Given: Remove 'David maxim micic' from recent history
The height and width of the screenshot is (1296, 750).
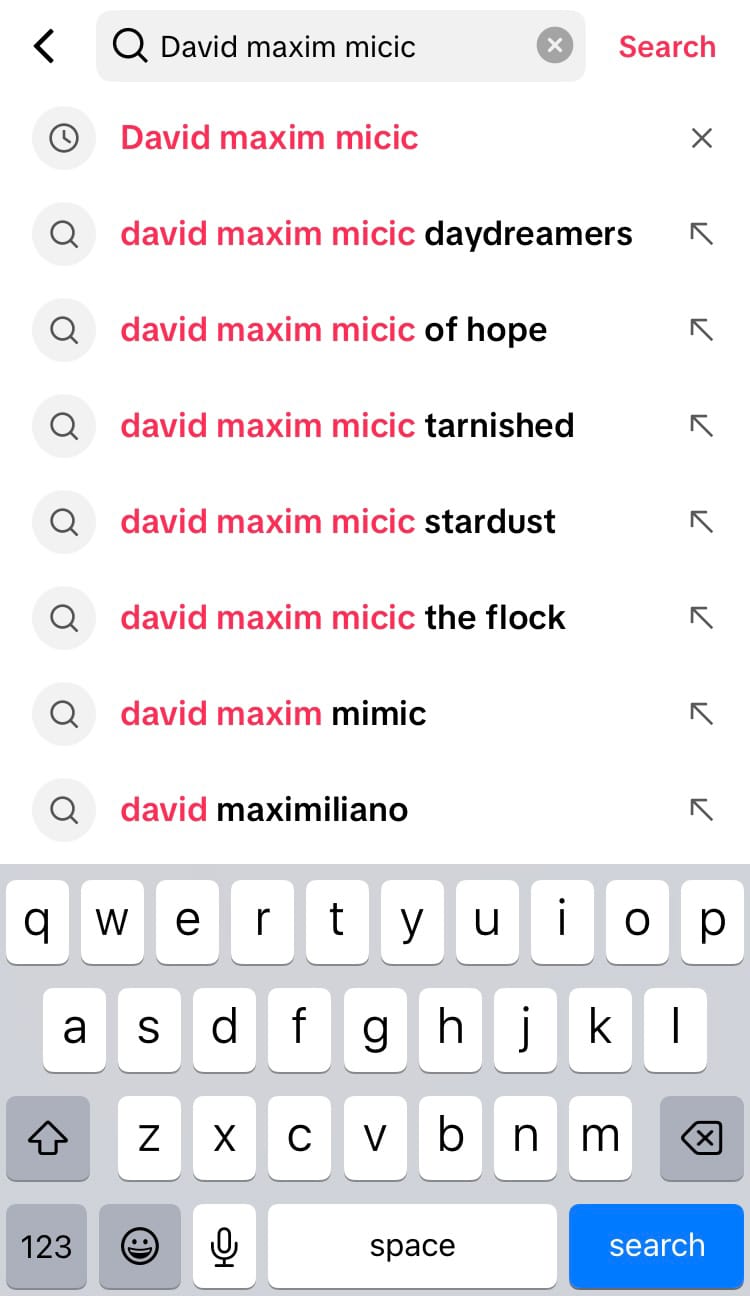Looking at the screenshot, I should point(702,138).
